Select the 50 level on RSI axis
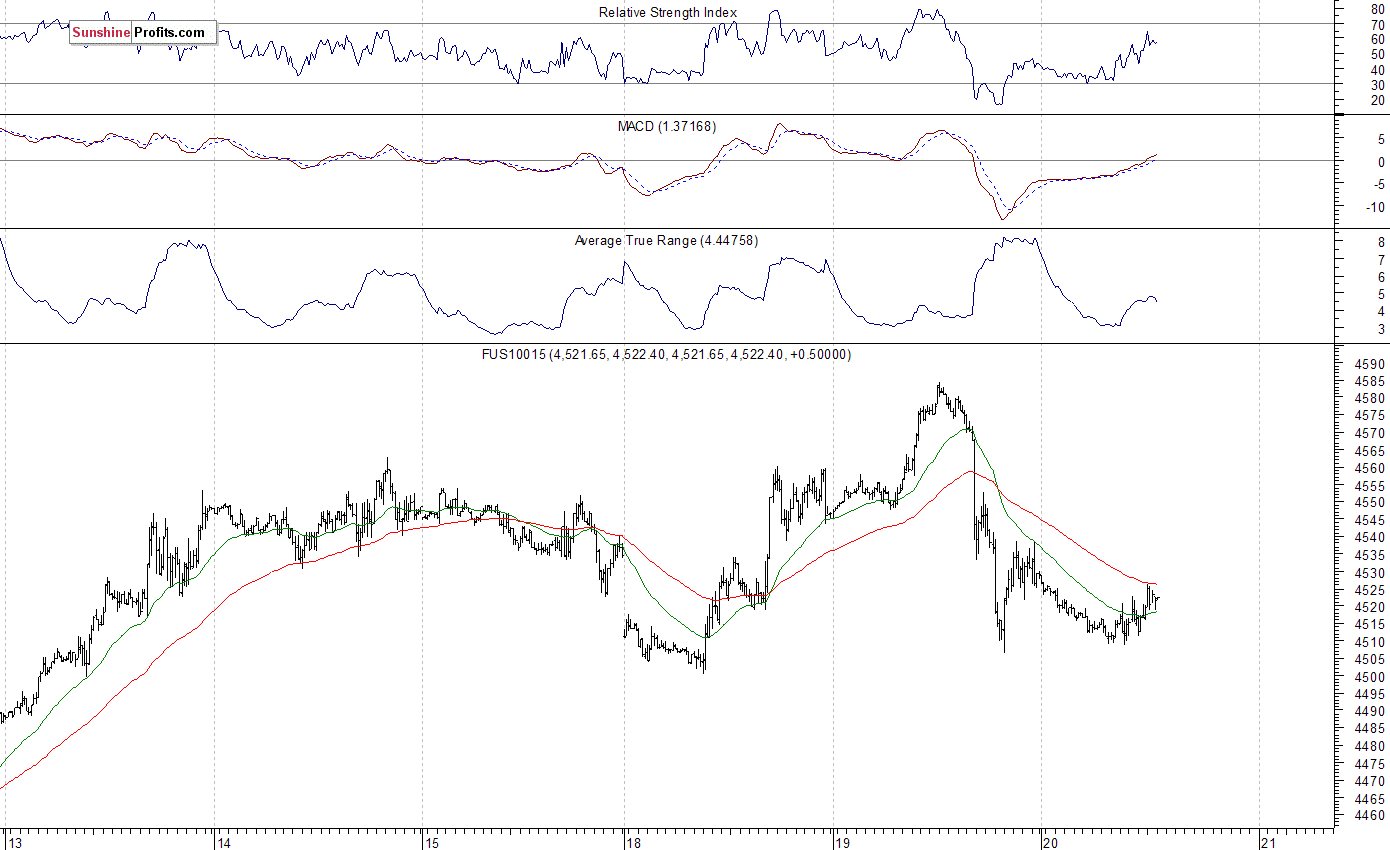1390x850 pixels. (1378, 54)
